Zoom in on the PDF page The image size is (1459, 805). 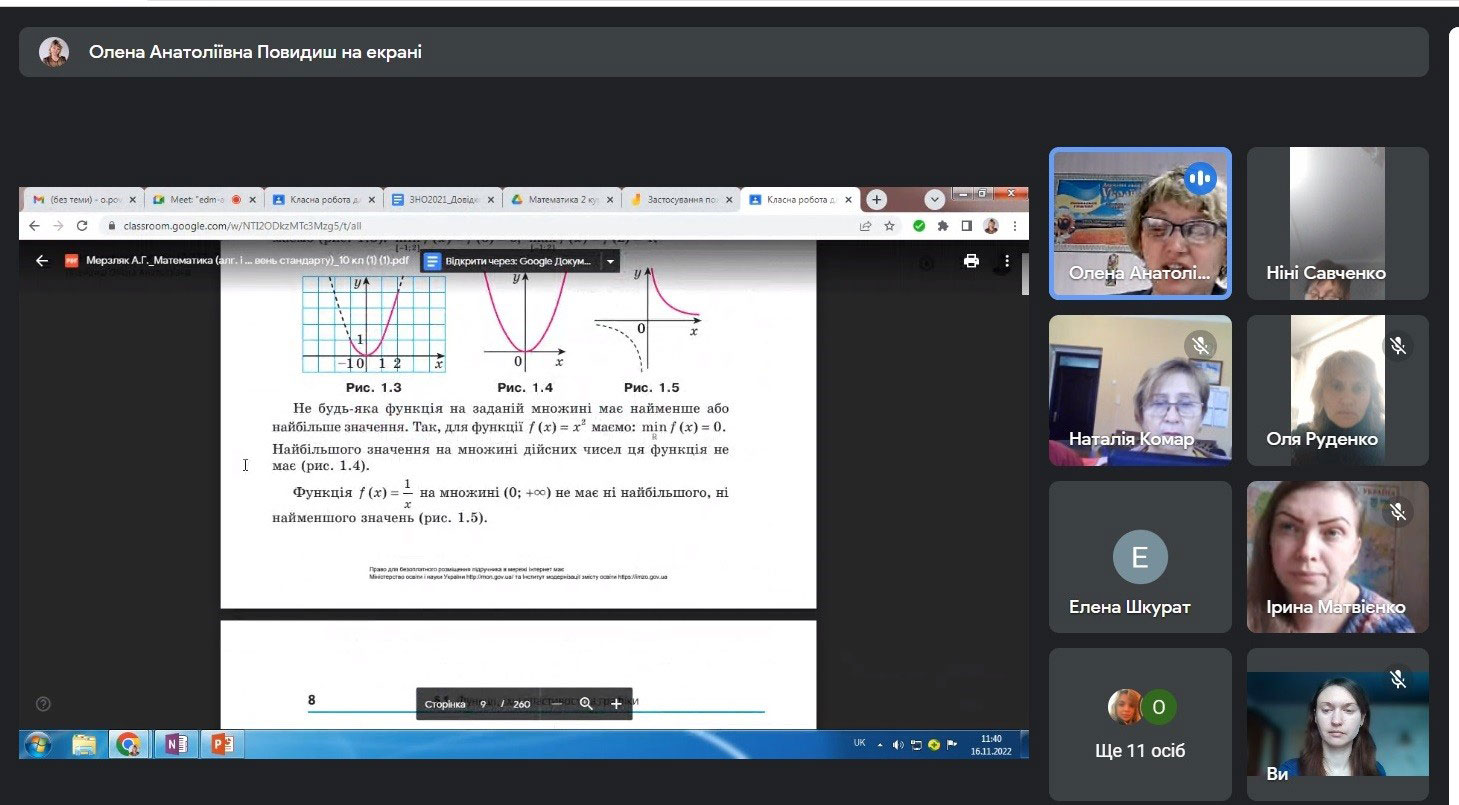coord(616,704)
